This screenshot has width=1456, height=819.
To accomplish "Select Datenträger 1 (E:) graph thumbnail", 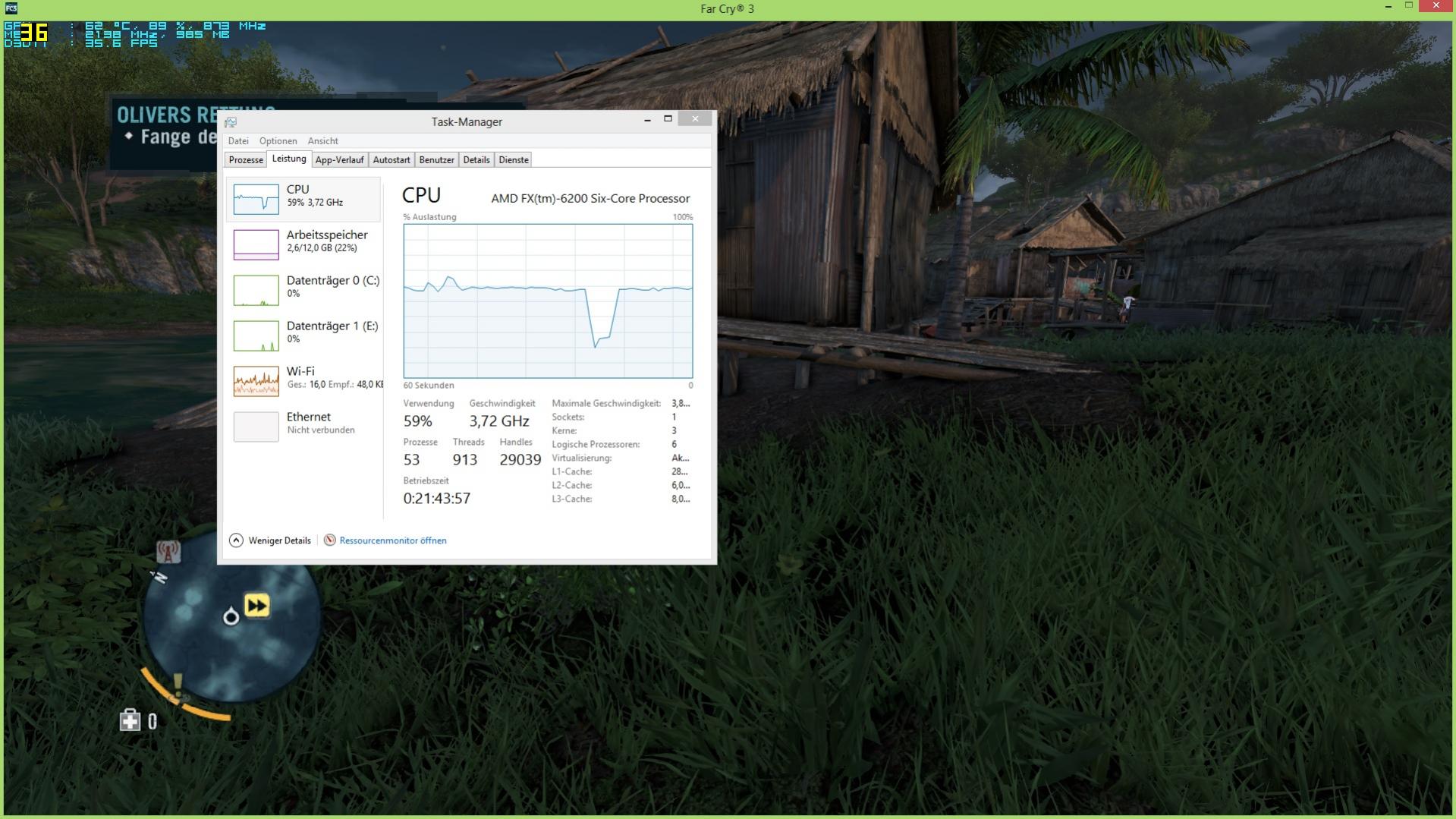I will click(256, 335).
